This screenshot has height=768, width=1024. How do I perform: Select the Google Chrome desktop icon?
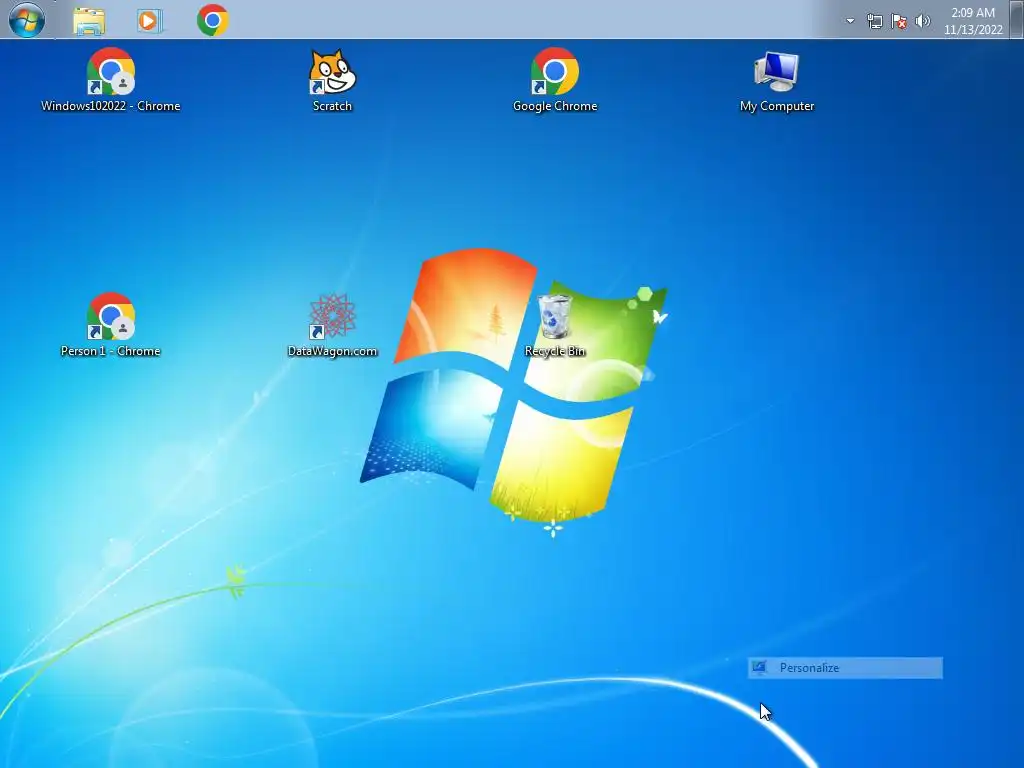point(554,80)
